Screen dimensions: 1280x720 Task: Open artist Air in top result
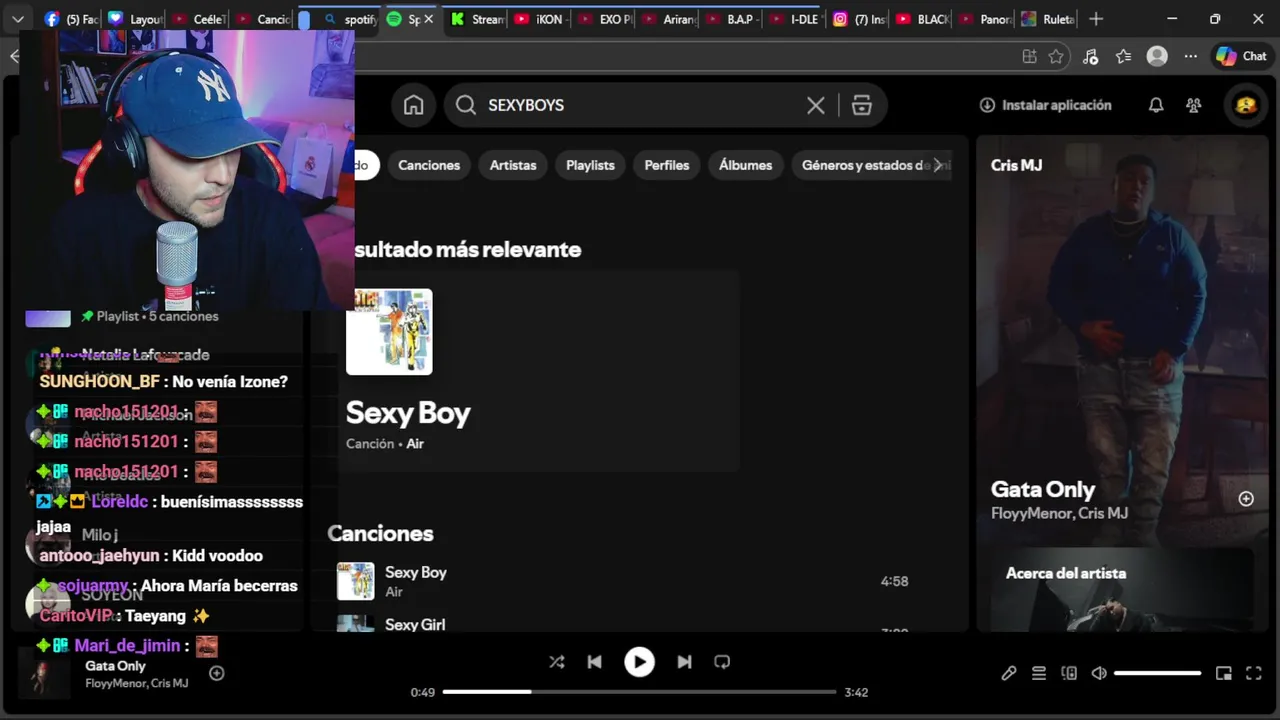pos(415,444)
